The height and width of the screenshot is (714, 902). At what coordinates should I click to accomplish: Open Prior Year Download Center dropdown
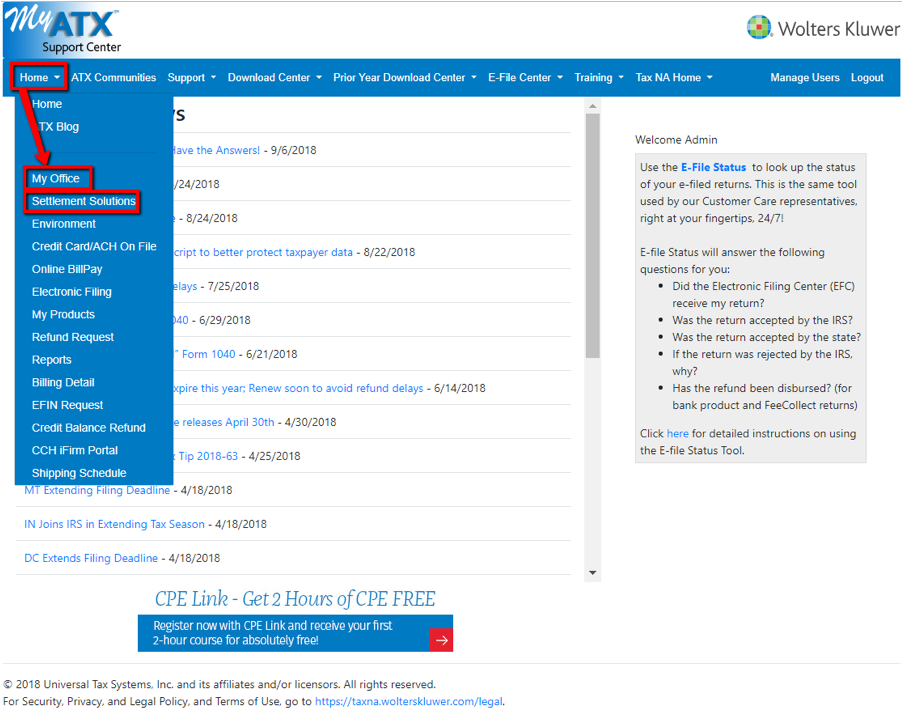tap(405, 78)
